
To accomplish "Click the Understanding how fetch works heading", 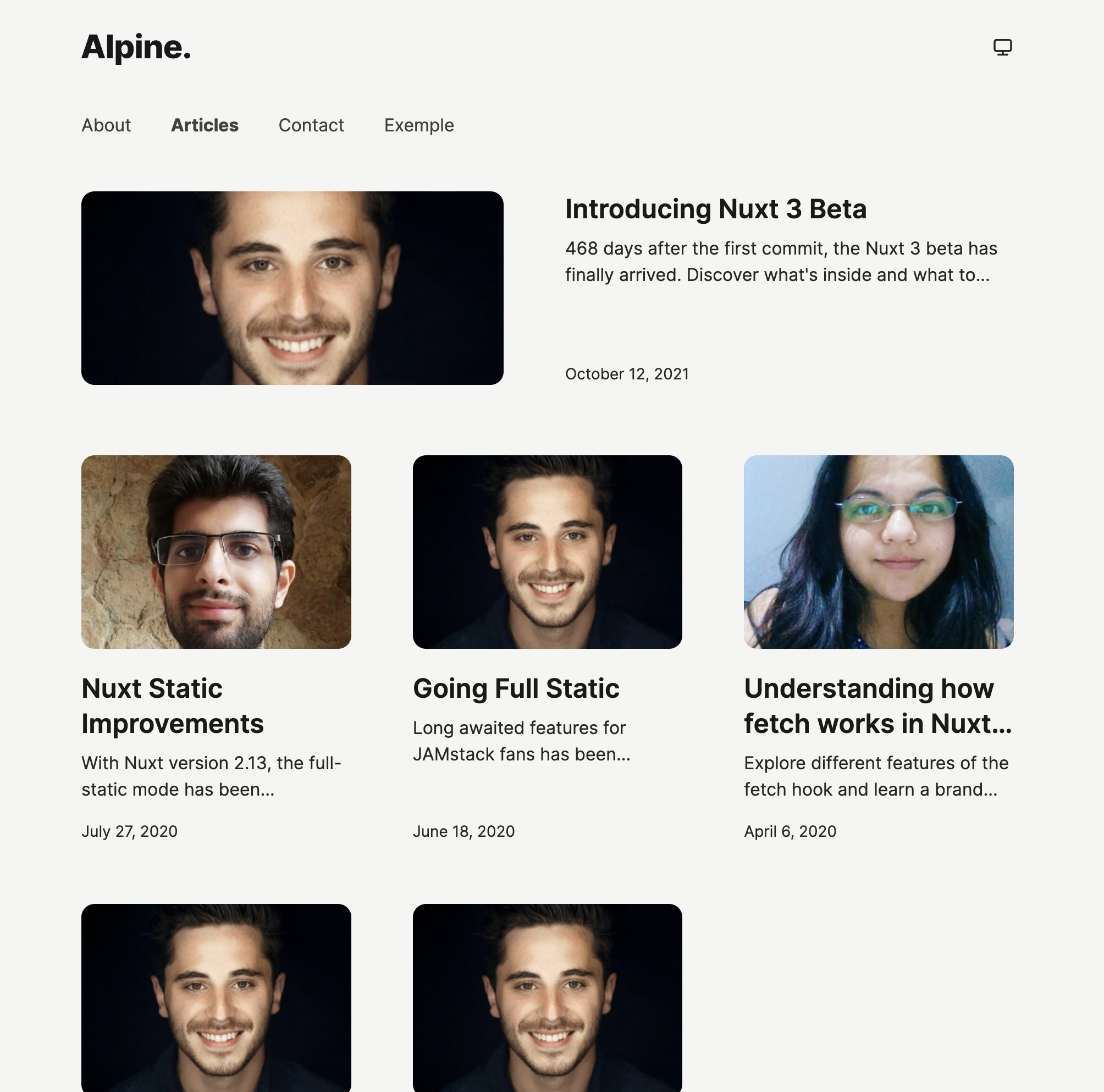I will pyautogui.click(x=877, y=705).
